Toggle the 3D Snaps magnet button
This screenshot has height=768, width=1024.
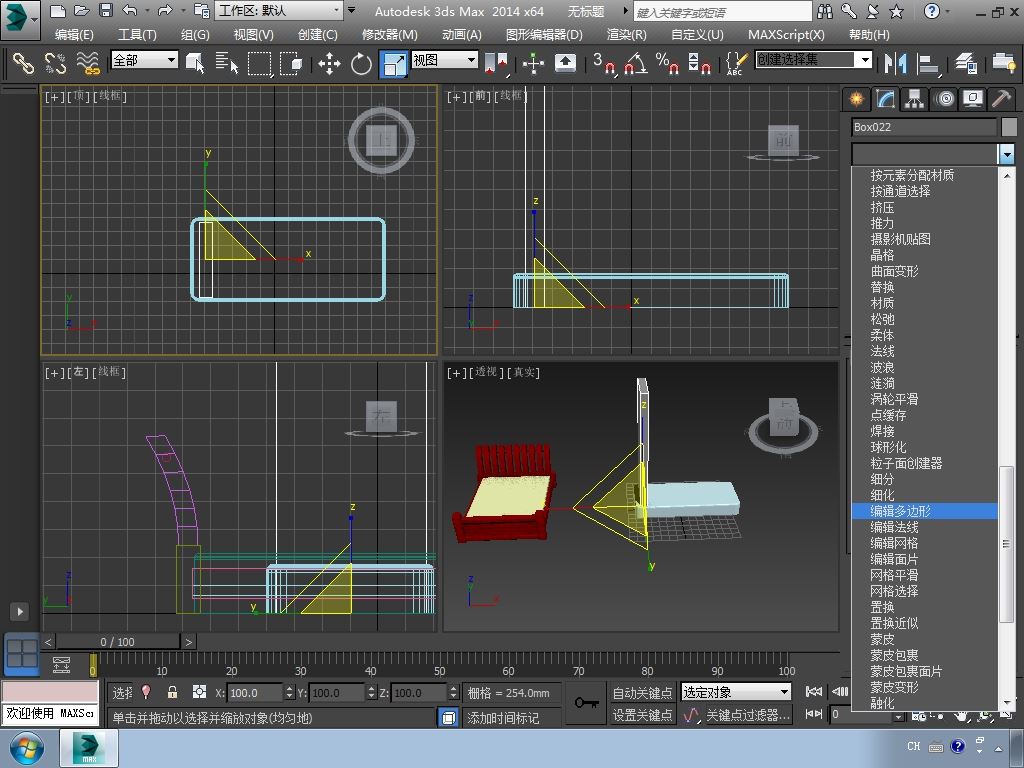point(604,63)
